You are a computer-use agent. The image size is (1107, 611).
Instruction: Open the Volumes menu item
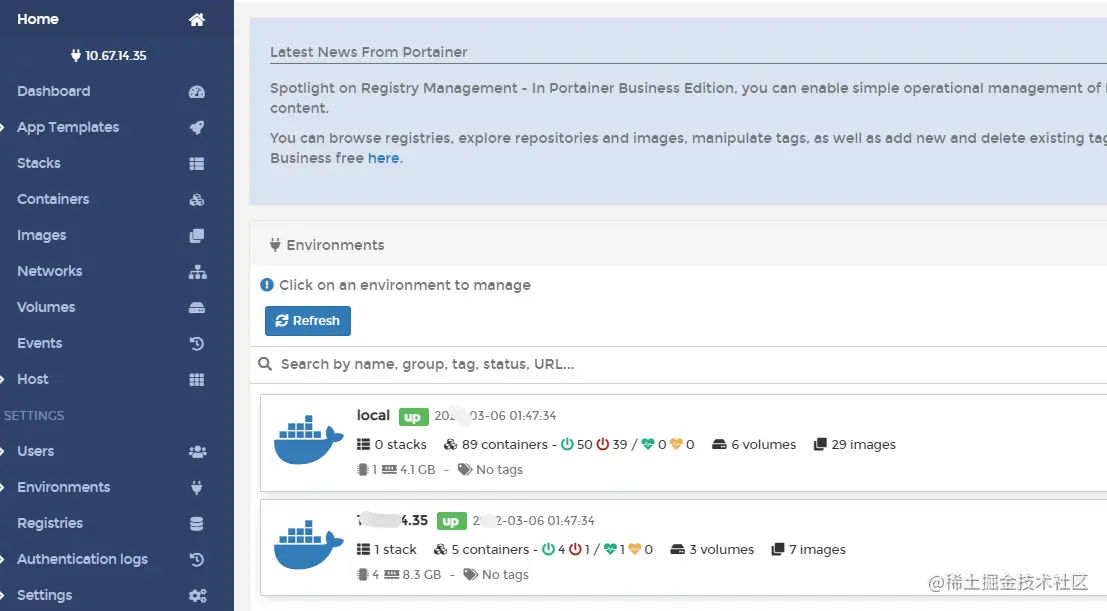[46, 307]
